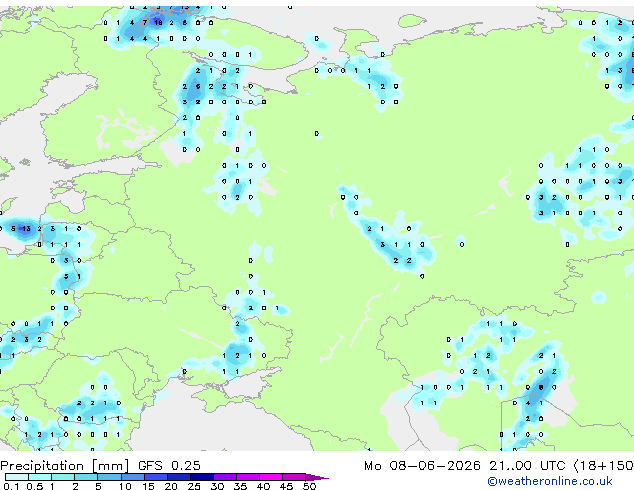Select the purple legend swatch between 30 and 35
The height and width of the screenshot is (490, 634).
tap(225, 477)
